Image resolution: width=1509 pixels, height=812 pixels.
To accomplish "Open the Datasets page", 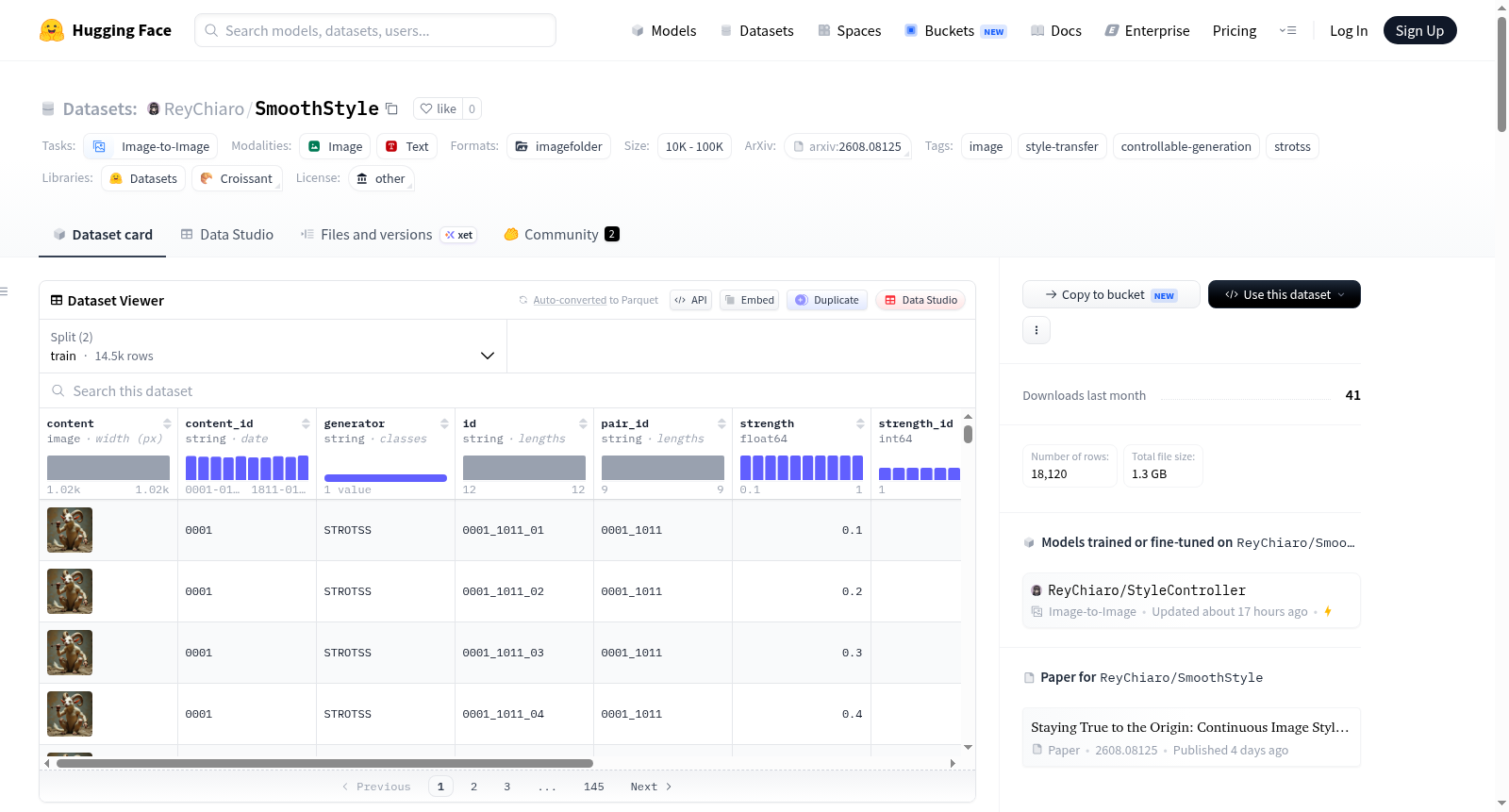I will (x=756, y=30).
